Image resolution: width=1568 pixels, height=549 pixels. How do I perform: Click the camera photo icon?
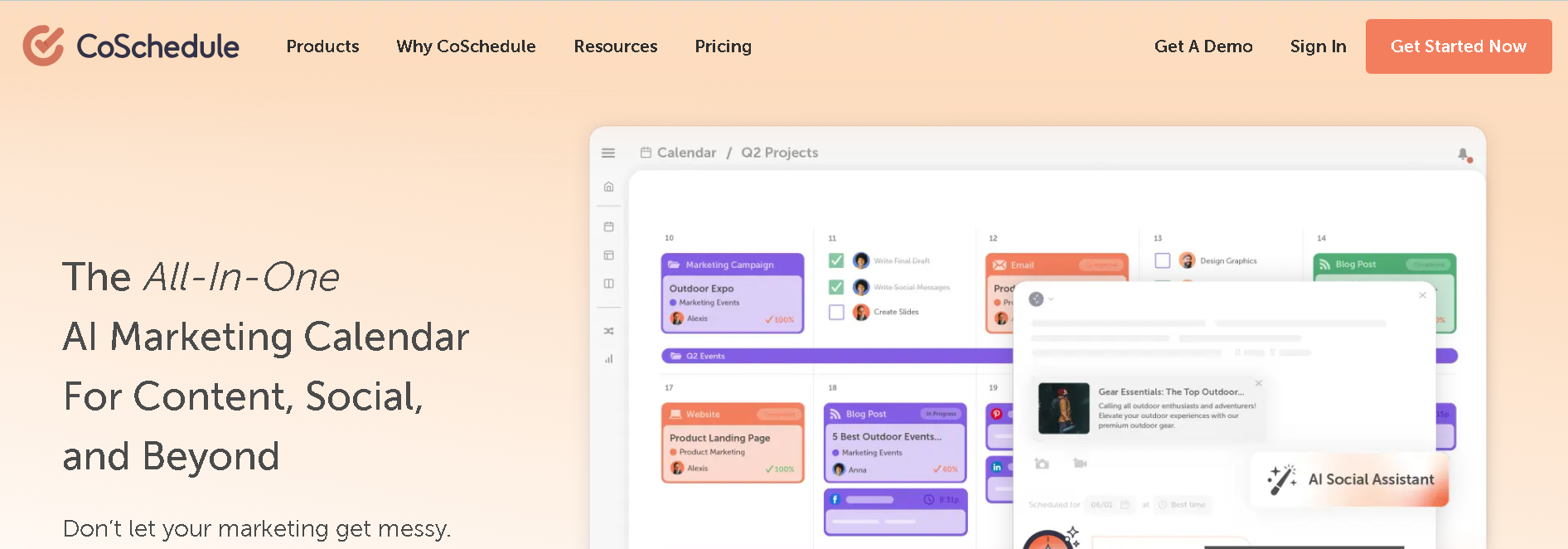coord(1042,464)
